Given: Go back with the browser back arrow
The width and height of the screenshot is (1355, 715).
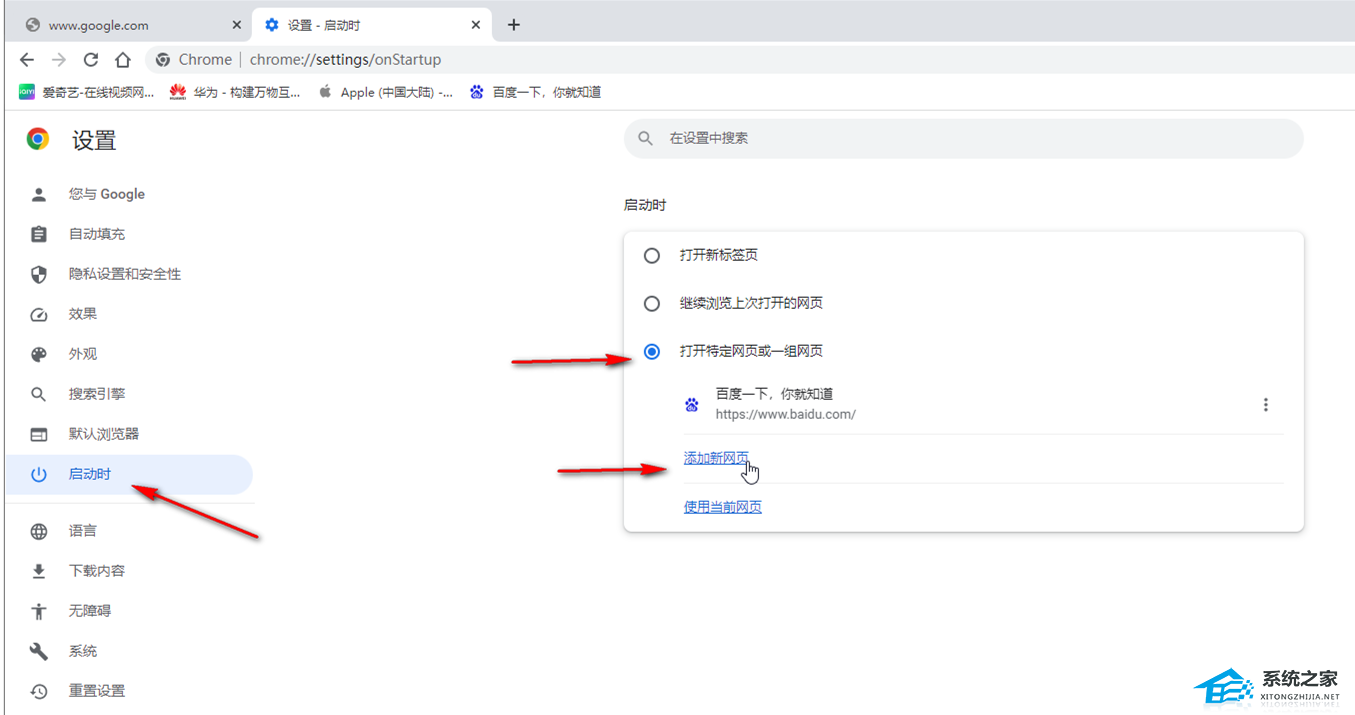Looking at the screenshot, I should click(27, 60).
